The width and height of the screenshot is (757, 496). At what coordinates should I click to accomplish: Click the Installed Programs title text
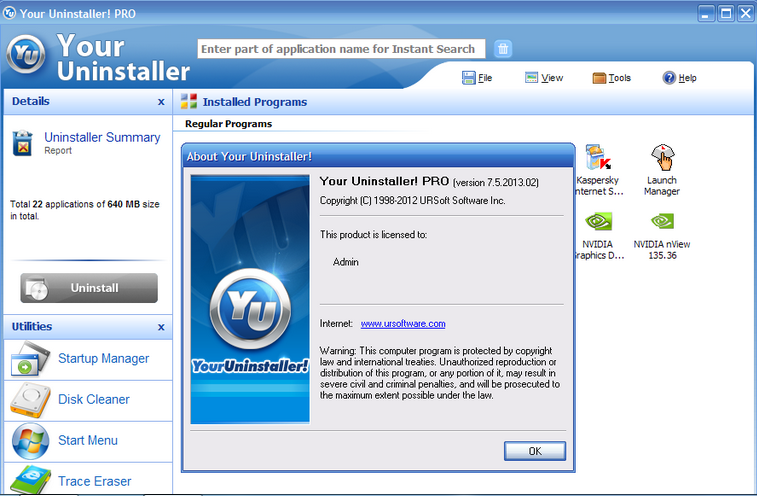tap(254, 102)
